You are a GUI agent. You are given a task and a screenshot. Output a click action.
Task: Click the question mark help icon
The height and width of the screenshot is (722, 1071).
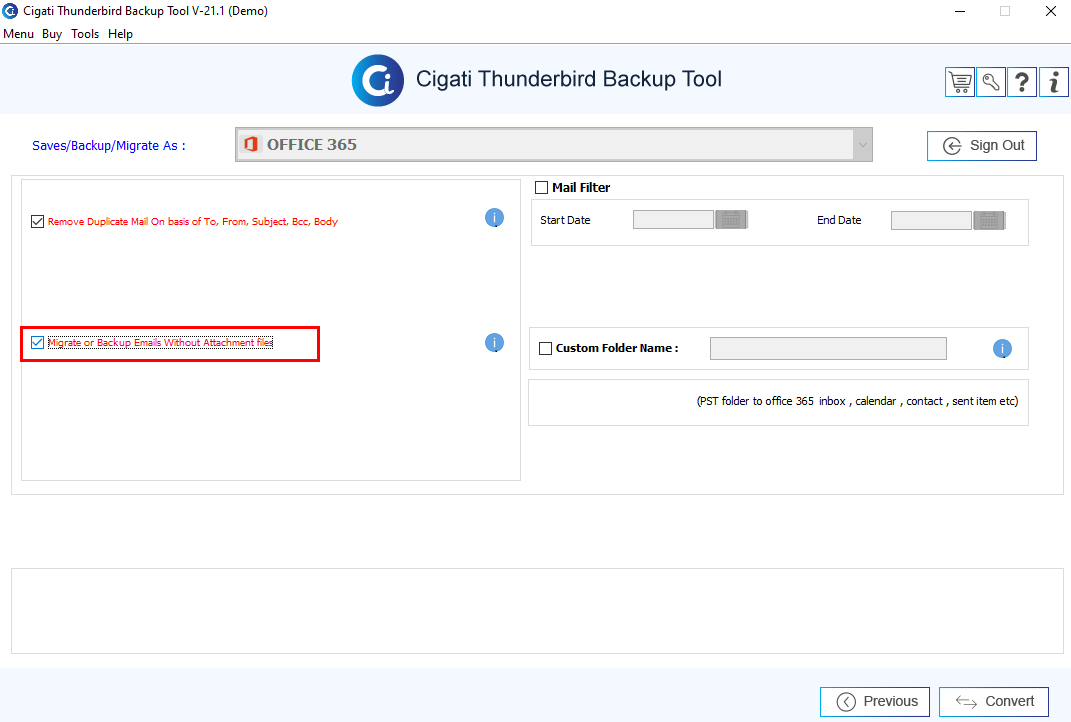[1022, 83]
